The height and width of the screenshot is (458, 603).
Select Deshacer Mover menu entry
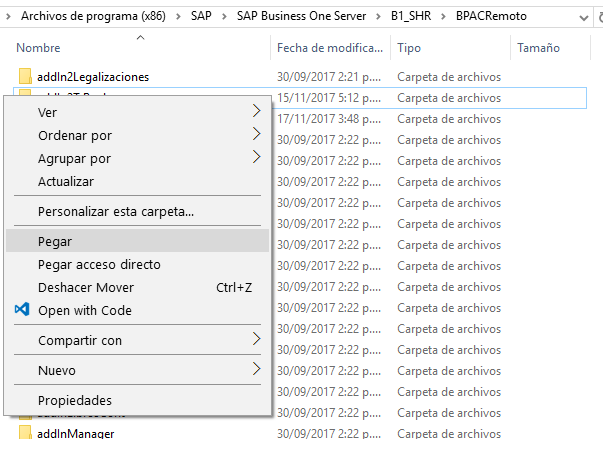tap(86, 287)
